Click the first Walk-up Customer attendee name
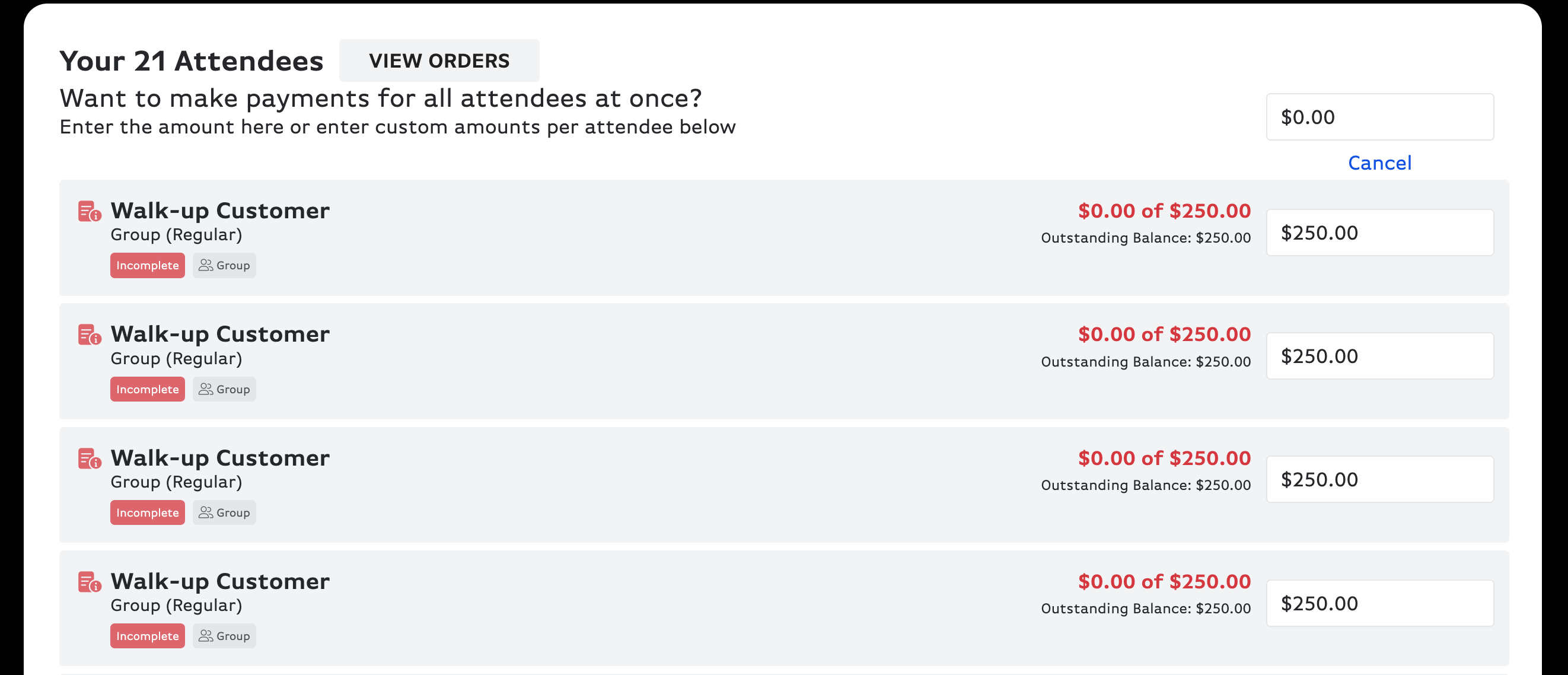The height and width of the screenshot is (675, 1568). pos(220,210)
